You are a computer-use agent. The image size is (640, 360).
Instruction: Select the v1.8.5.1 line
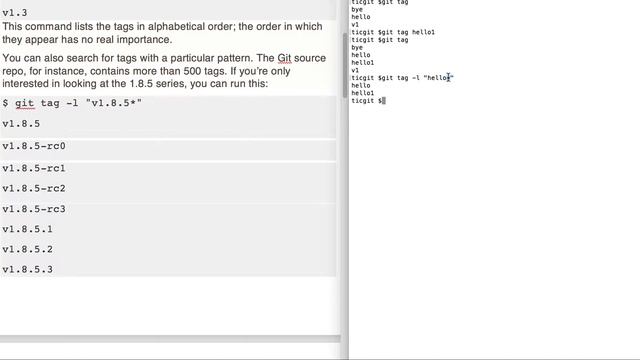click(x=27, y=229)
